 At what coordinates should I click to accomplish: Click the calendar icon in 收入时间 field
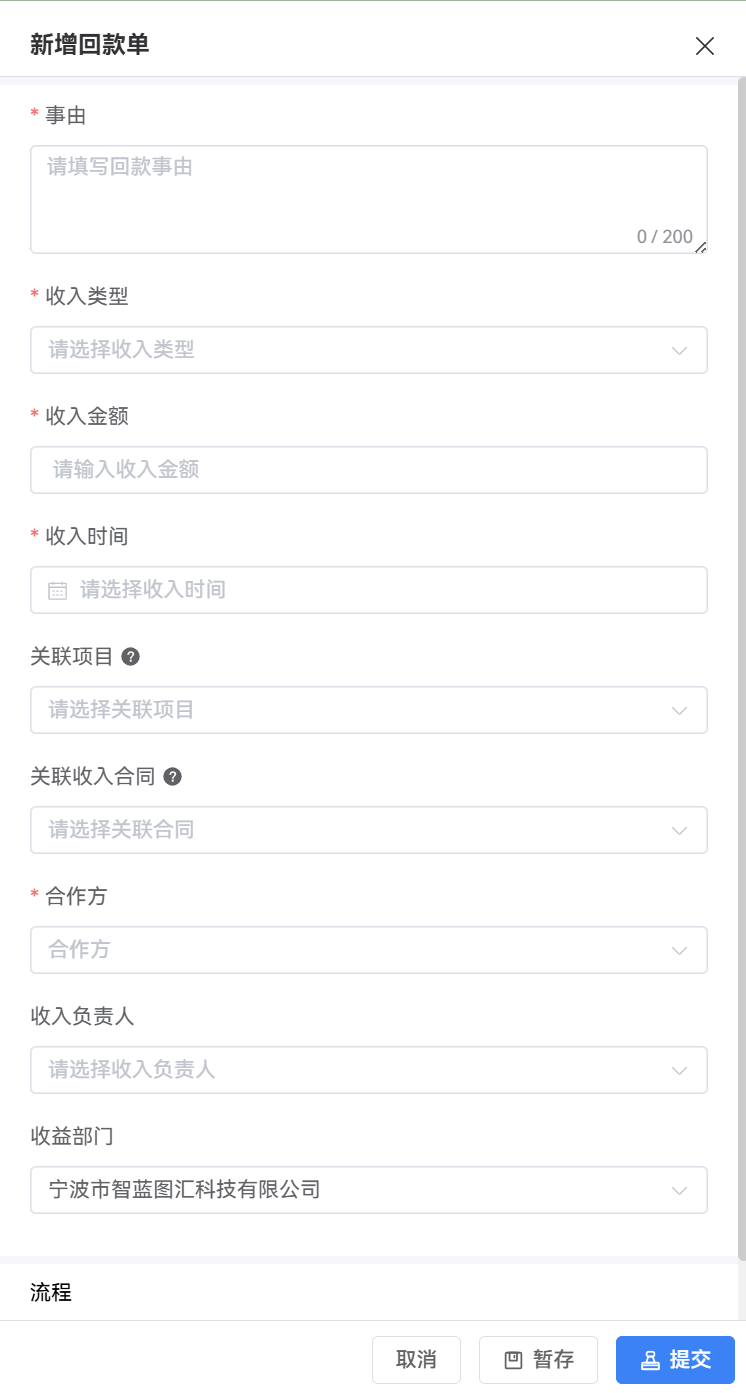pos(58,590)
